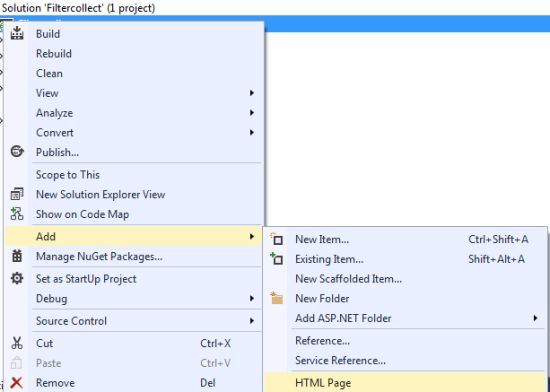Select the Solution 'Filtercollect' tree node
The image size is (550, 392).
(79, 7)
